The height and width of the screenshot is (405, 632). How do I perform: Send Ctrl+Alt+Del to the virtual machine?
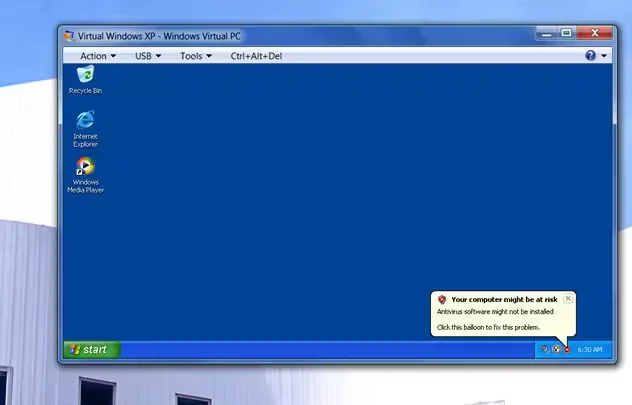point(256,56)
